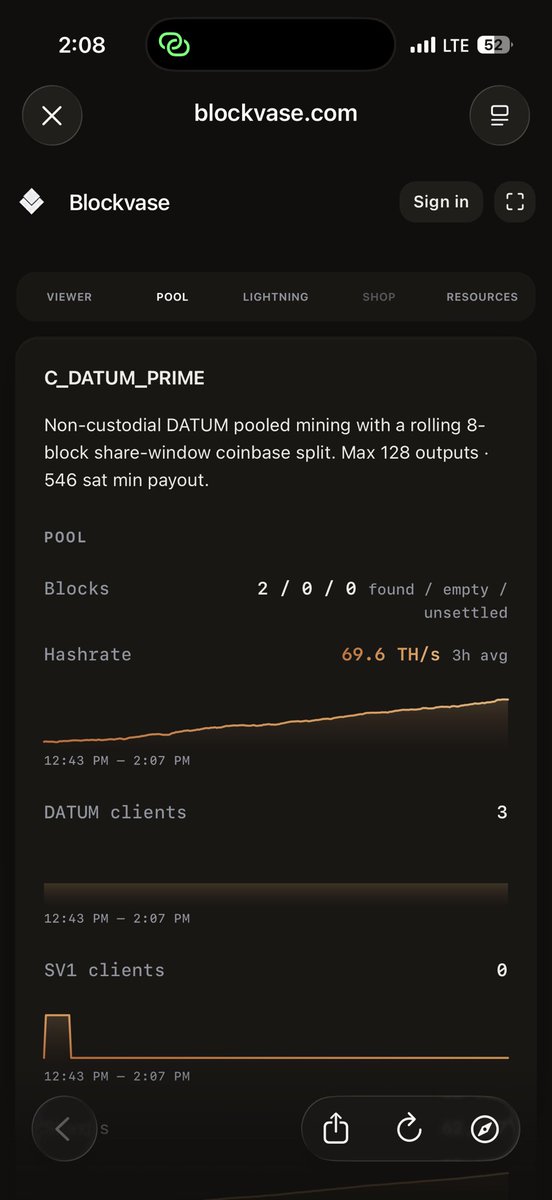The height and width of the screenshot is (1200, 552).
Task: Open the SHOP tab
Action: (379, 297)
